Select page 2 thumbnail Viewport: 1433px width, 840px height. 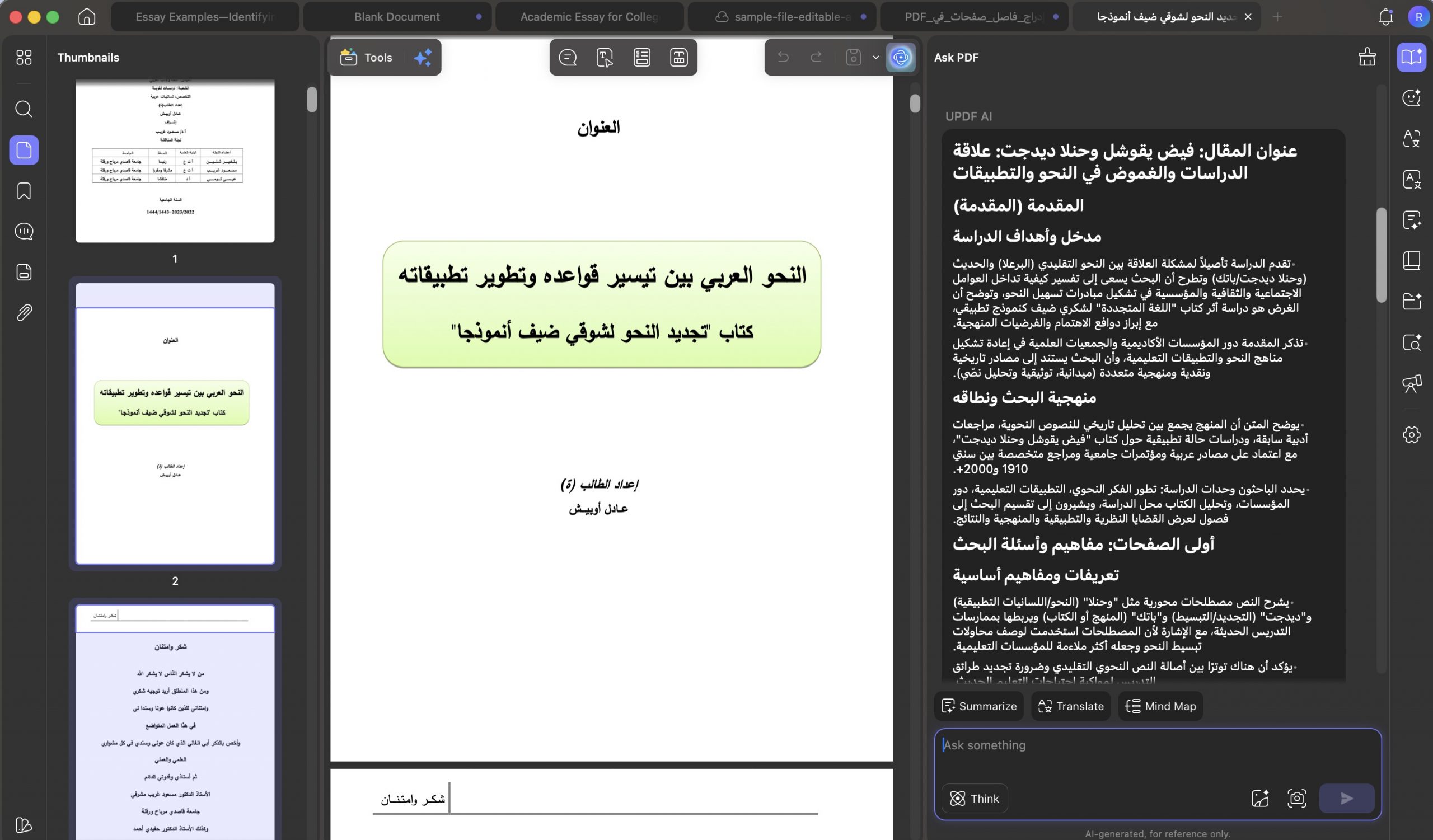pos(175,424)
